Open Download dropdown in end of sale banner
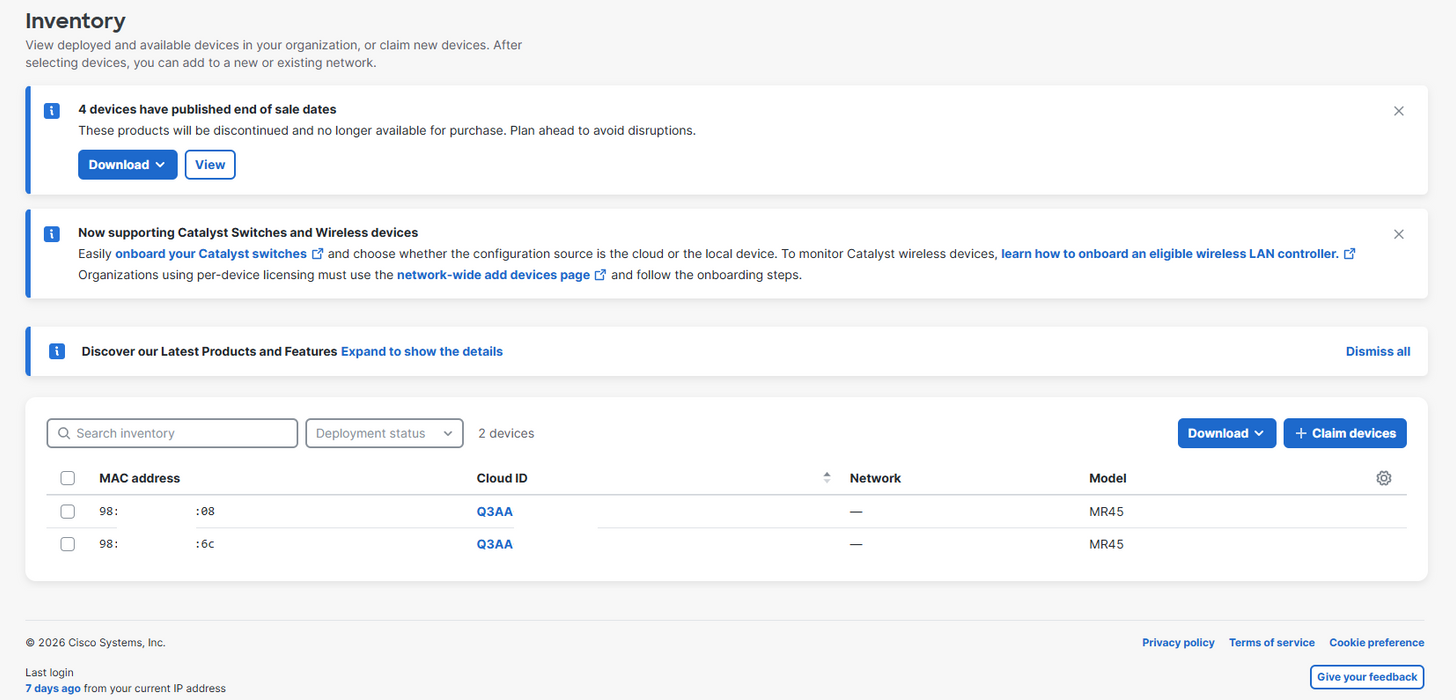1456x700 pixels. [128, 165]
